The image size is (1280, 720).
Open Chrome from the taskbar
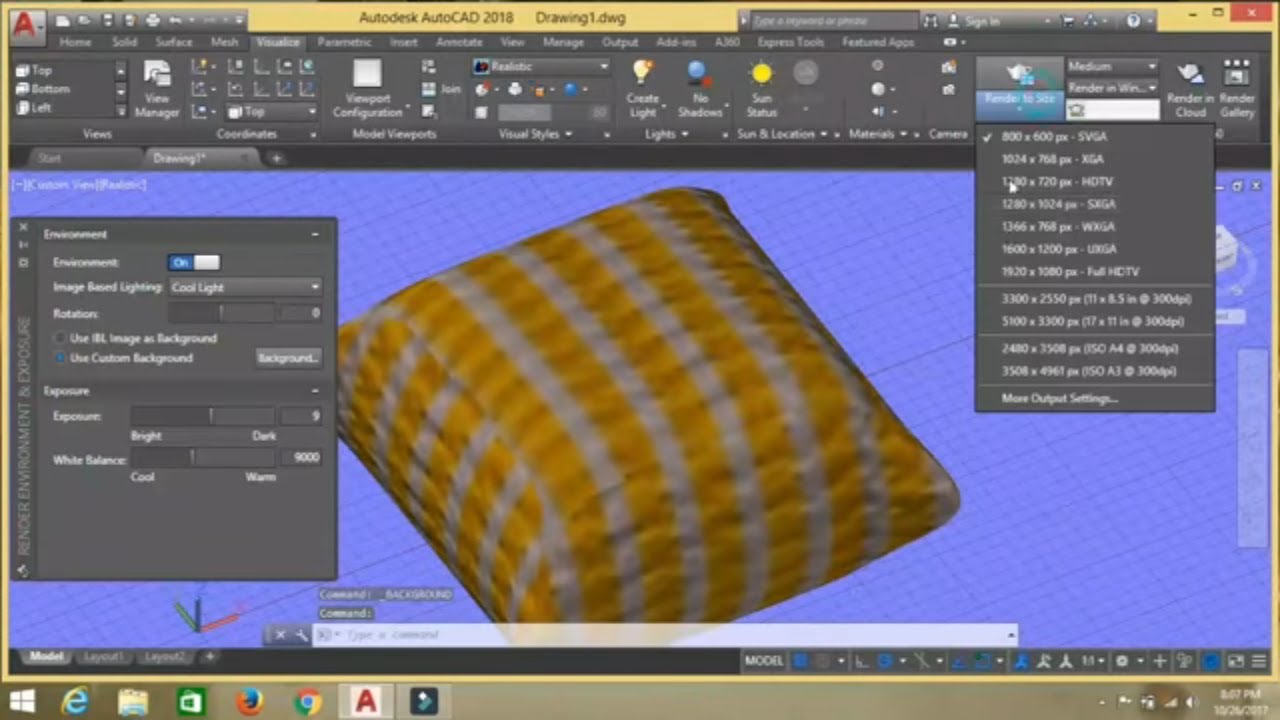tap(307, 702)
